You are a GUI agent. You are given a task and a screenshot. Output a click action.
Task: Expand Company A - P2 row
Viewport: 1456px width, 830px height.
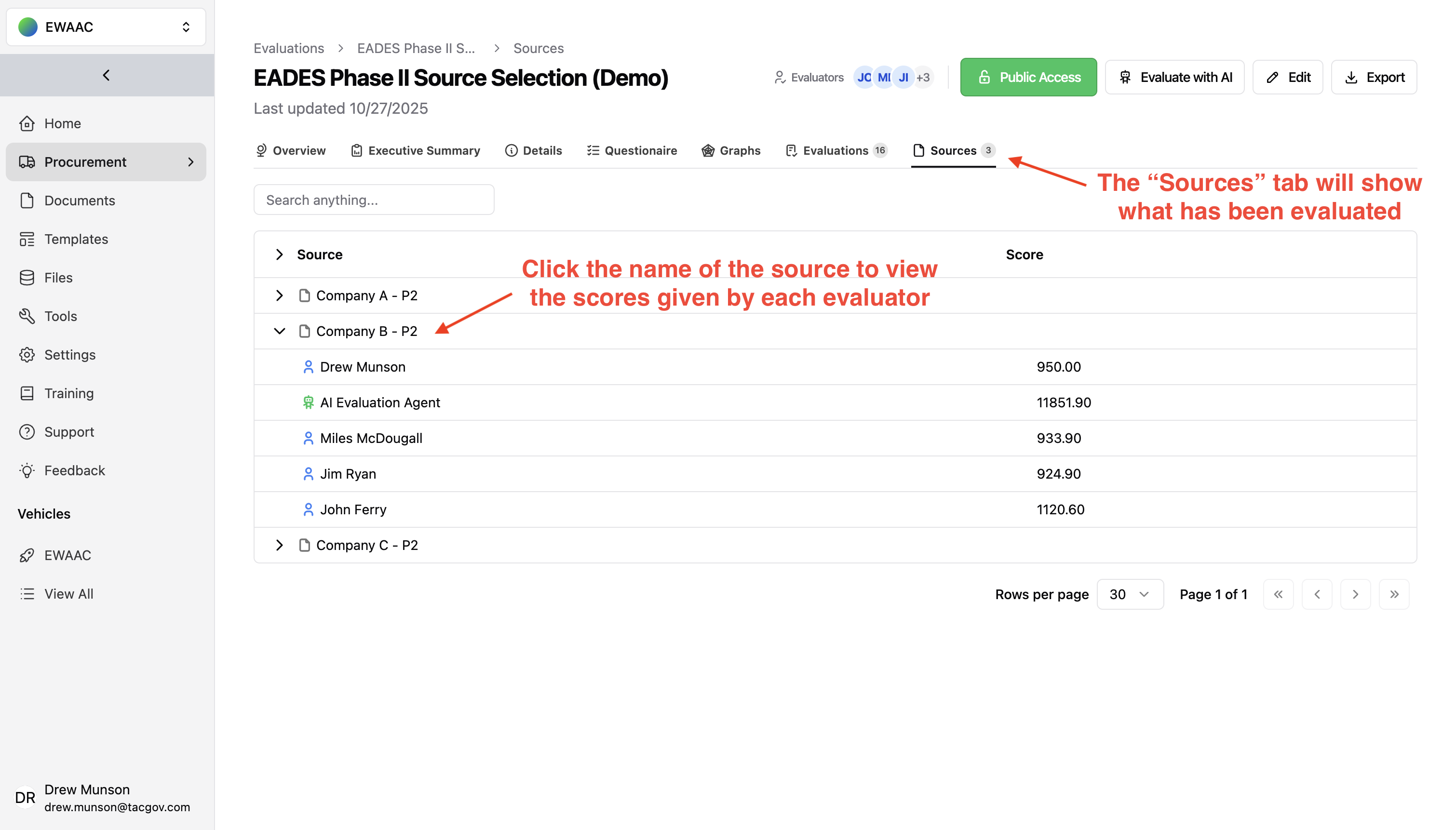(x=279, y=295)
